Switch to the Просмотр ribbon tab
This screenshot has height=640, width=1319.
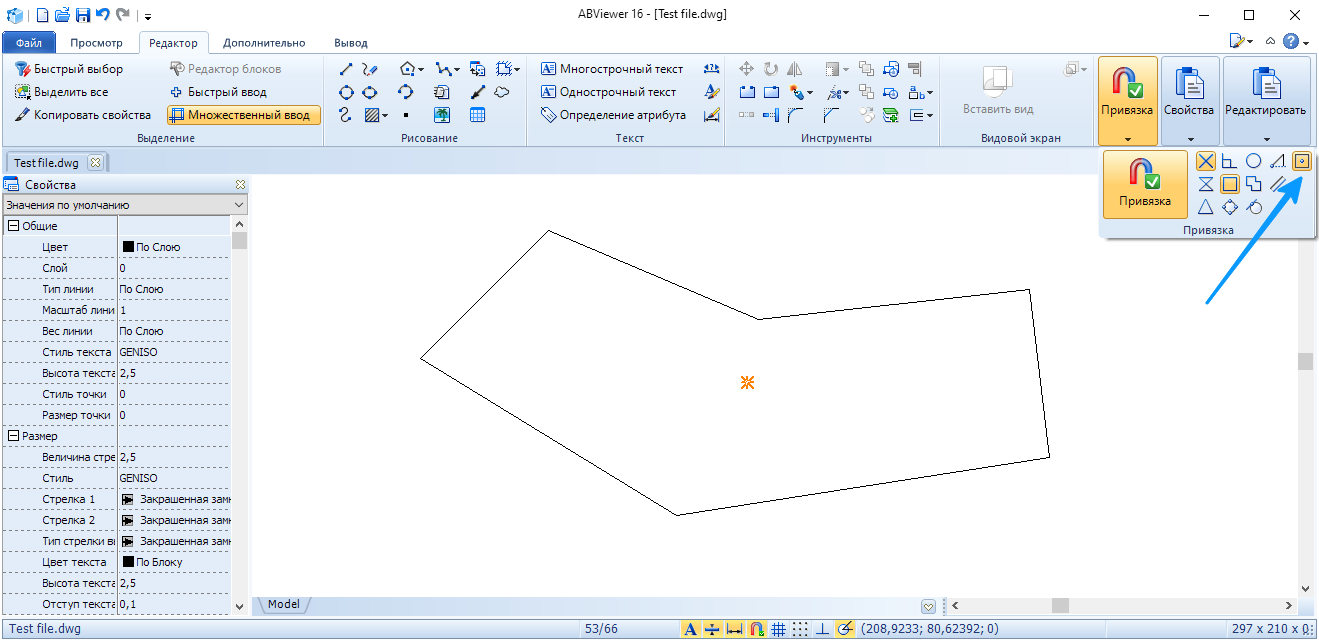(96, 43)
